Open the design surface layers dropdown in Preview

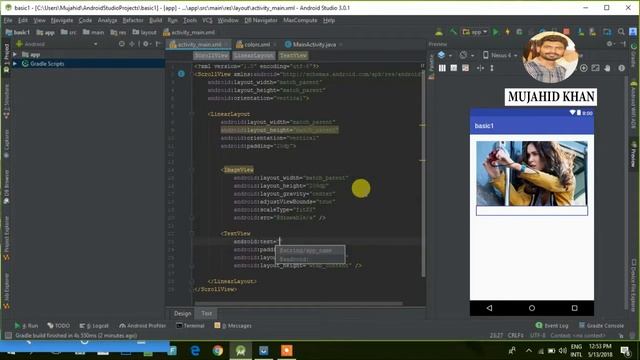pyautogui.click(x=445, y=55)
